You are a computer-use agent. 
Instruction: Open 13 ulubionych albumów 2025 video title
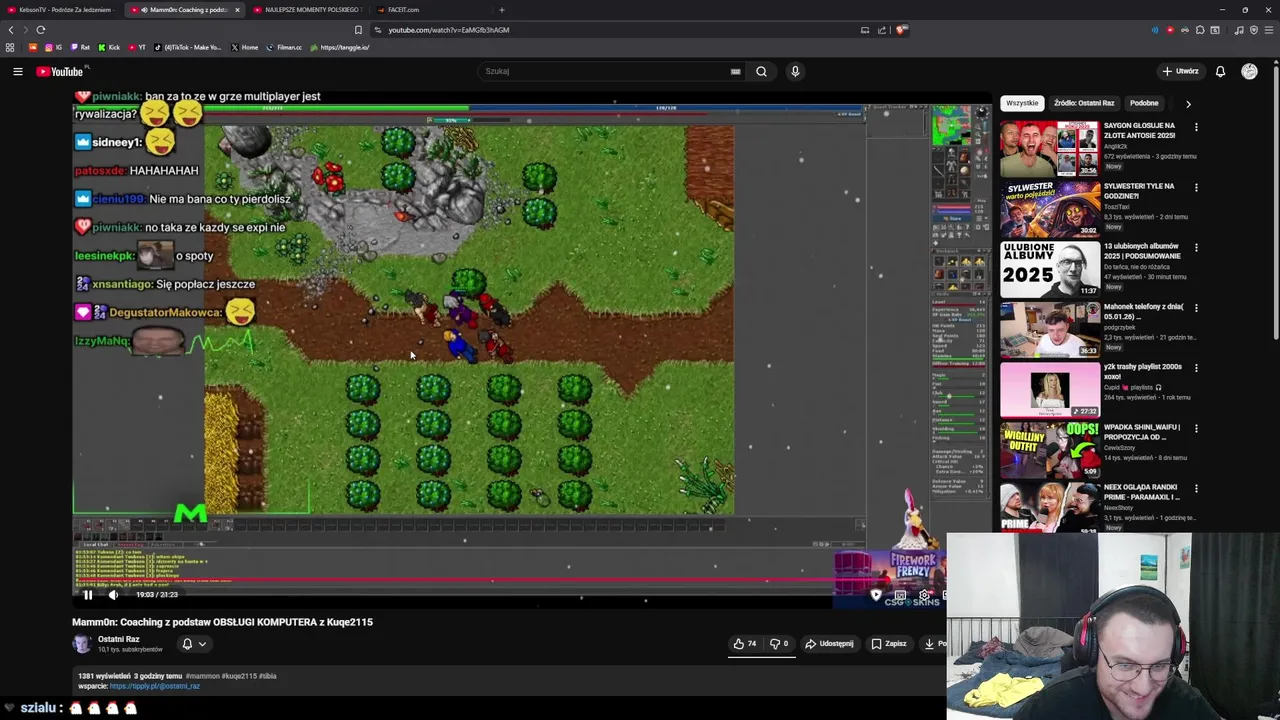coord(1142,250)
